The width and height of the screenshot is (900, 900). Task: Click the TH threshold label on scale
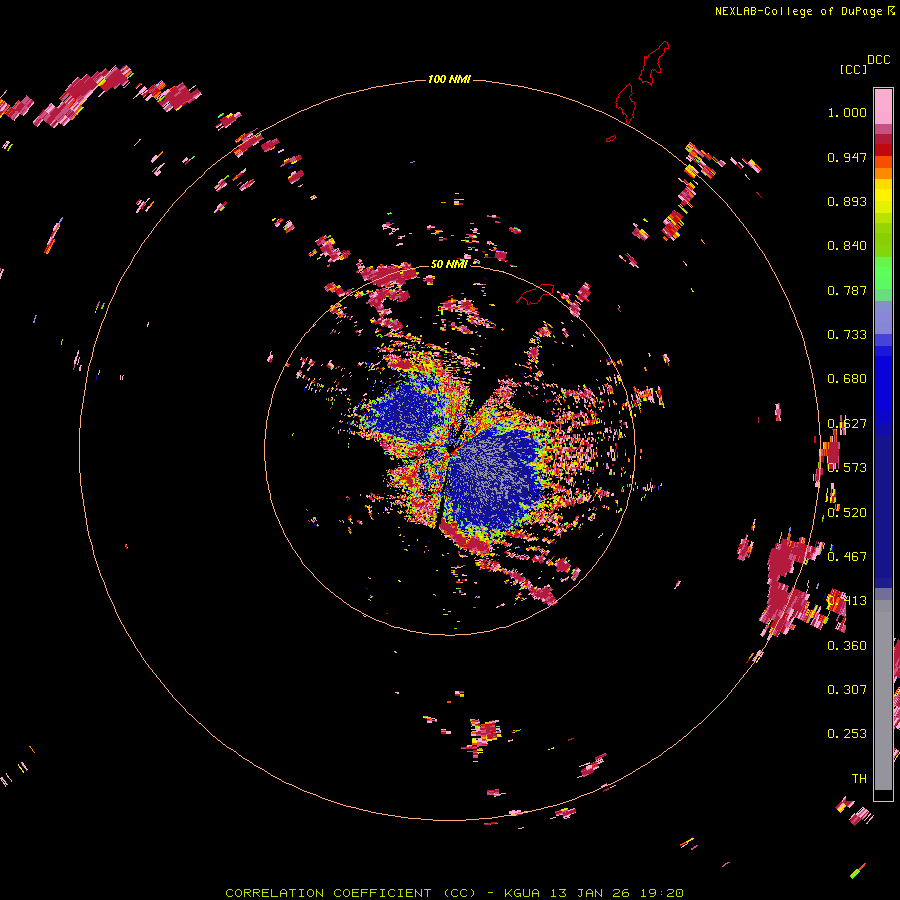coord(859,778)
